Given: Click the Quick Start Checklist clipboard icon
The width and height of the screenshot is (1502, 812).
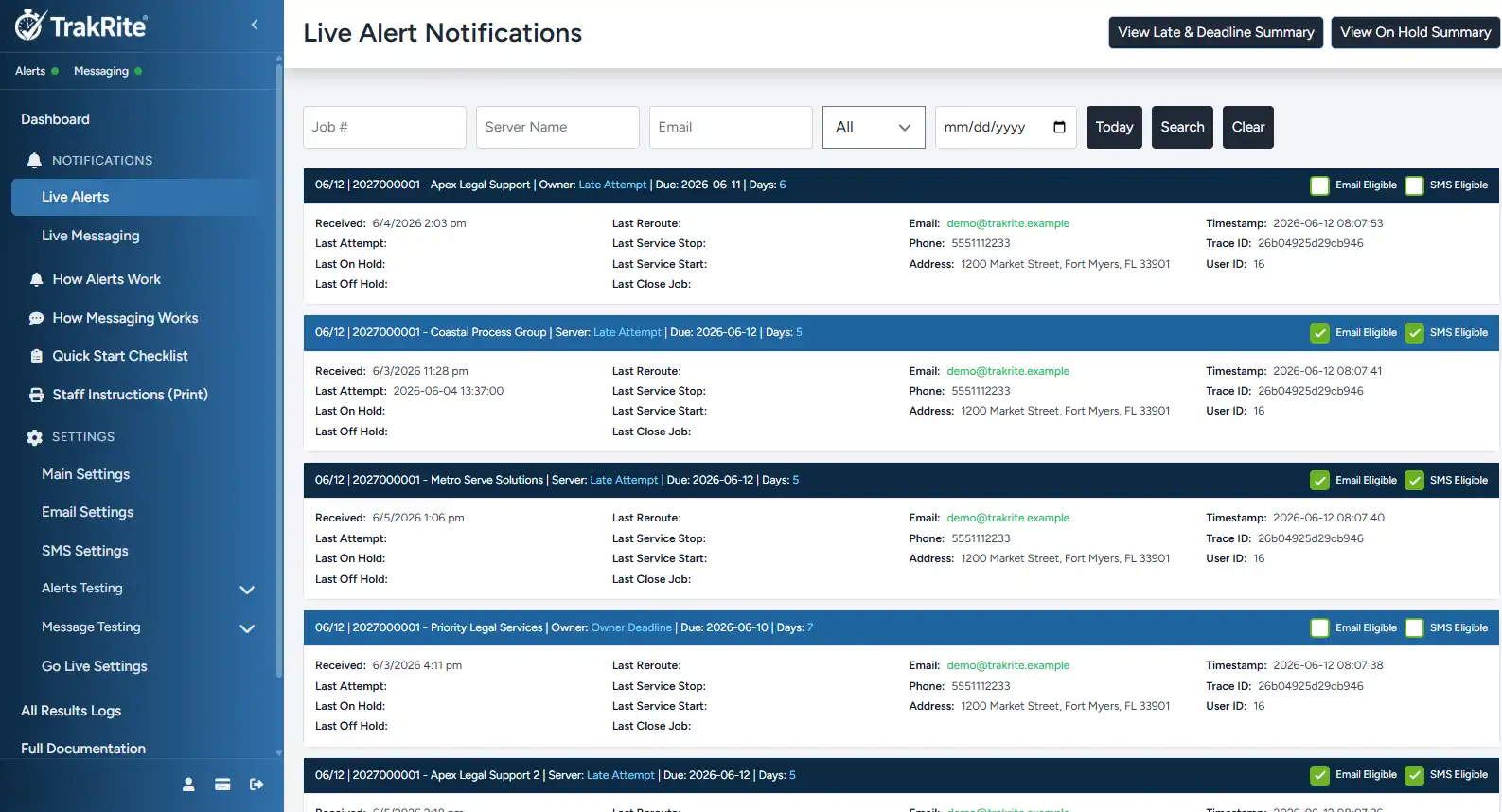Looking at the screenshot, I should click(36, 356).
